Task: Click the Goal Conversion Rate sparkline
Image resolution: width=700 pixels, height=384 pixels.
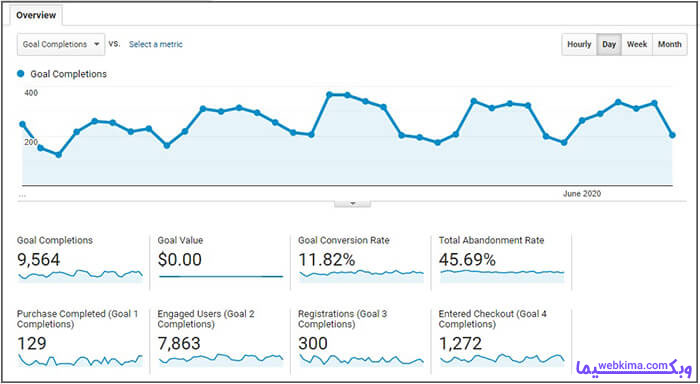Action: (x=361, y=275)
